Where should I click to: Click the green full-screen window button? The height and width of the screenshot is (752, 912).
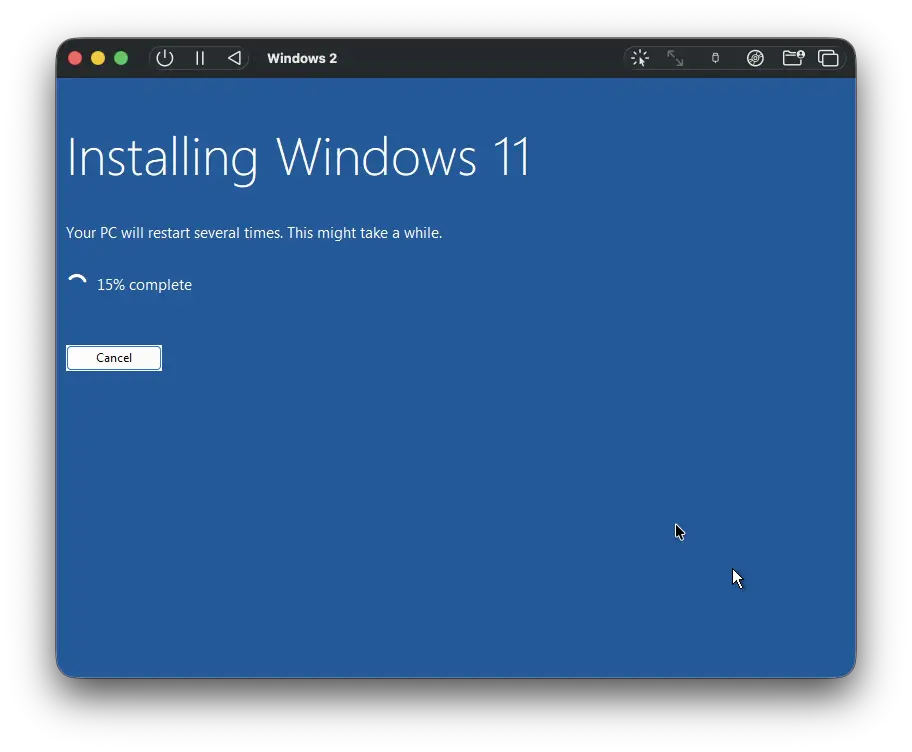(121, 58)
